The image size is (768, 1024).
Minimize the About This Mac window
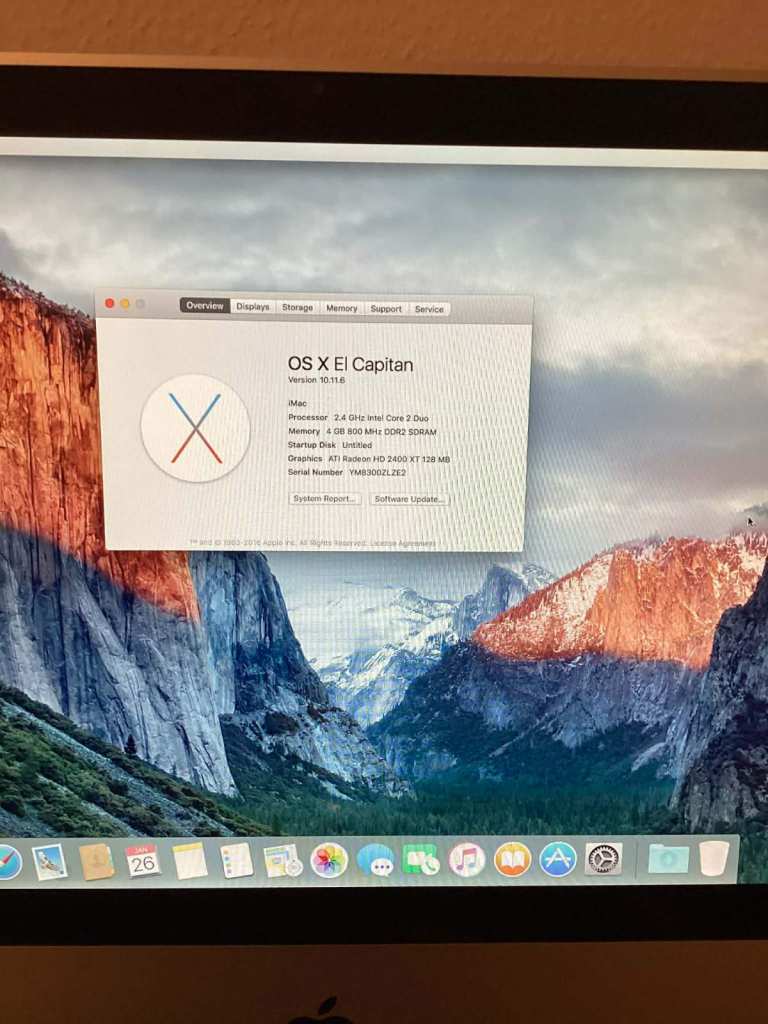point(125,304)
